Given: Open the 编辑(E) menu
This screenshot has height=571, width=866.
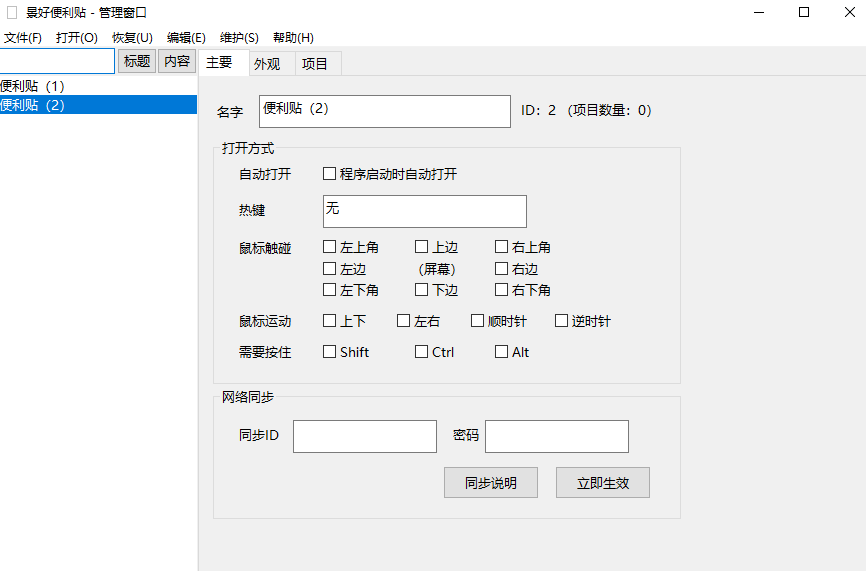Looking at the screenshot, I should pos(186,38).
